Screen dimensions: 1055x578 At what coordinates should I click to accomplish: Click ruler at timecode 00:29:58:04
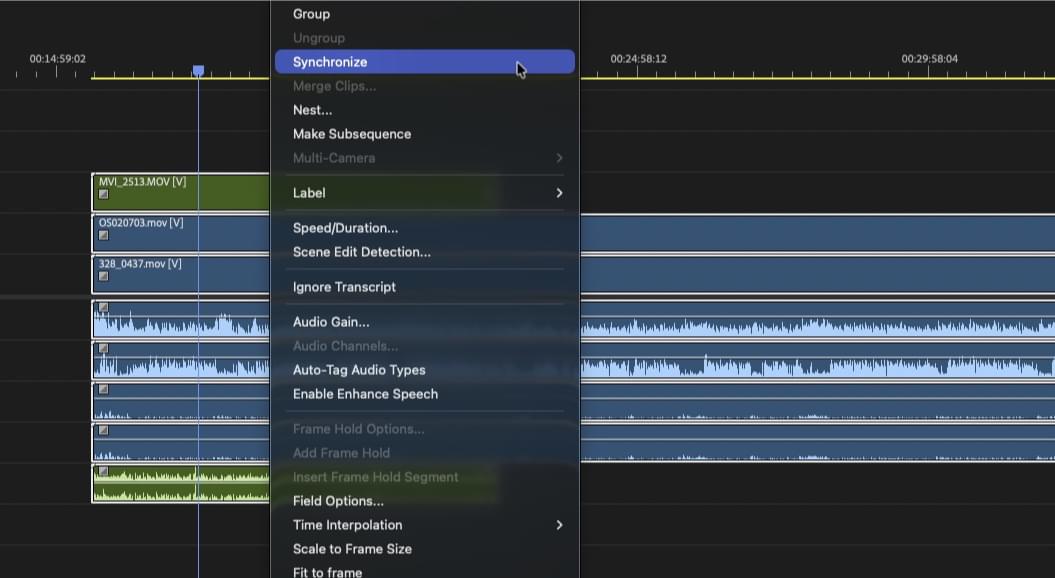click(929, 59)
